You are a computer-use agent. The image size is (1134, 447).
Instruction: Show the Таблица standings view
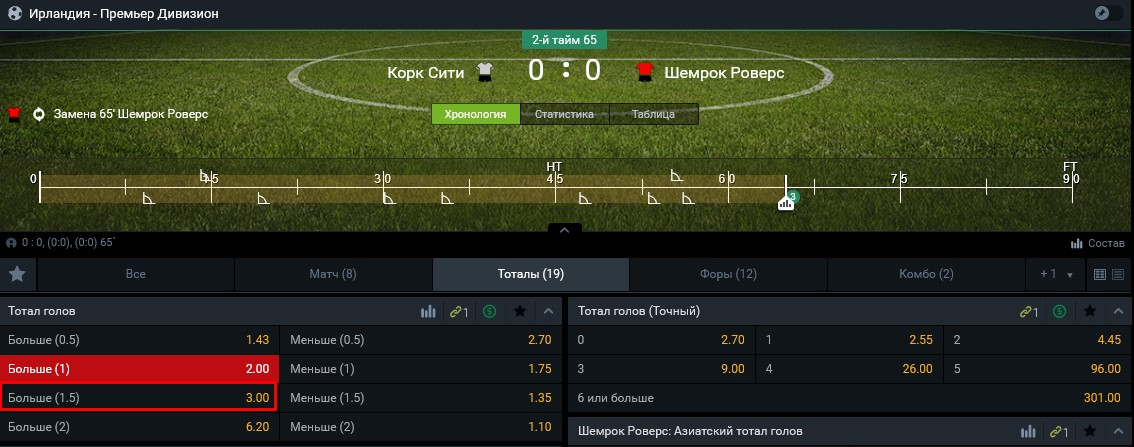point(653,114)
